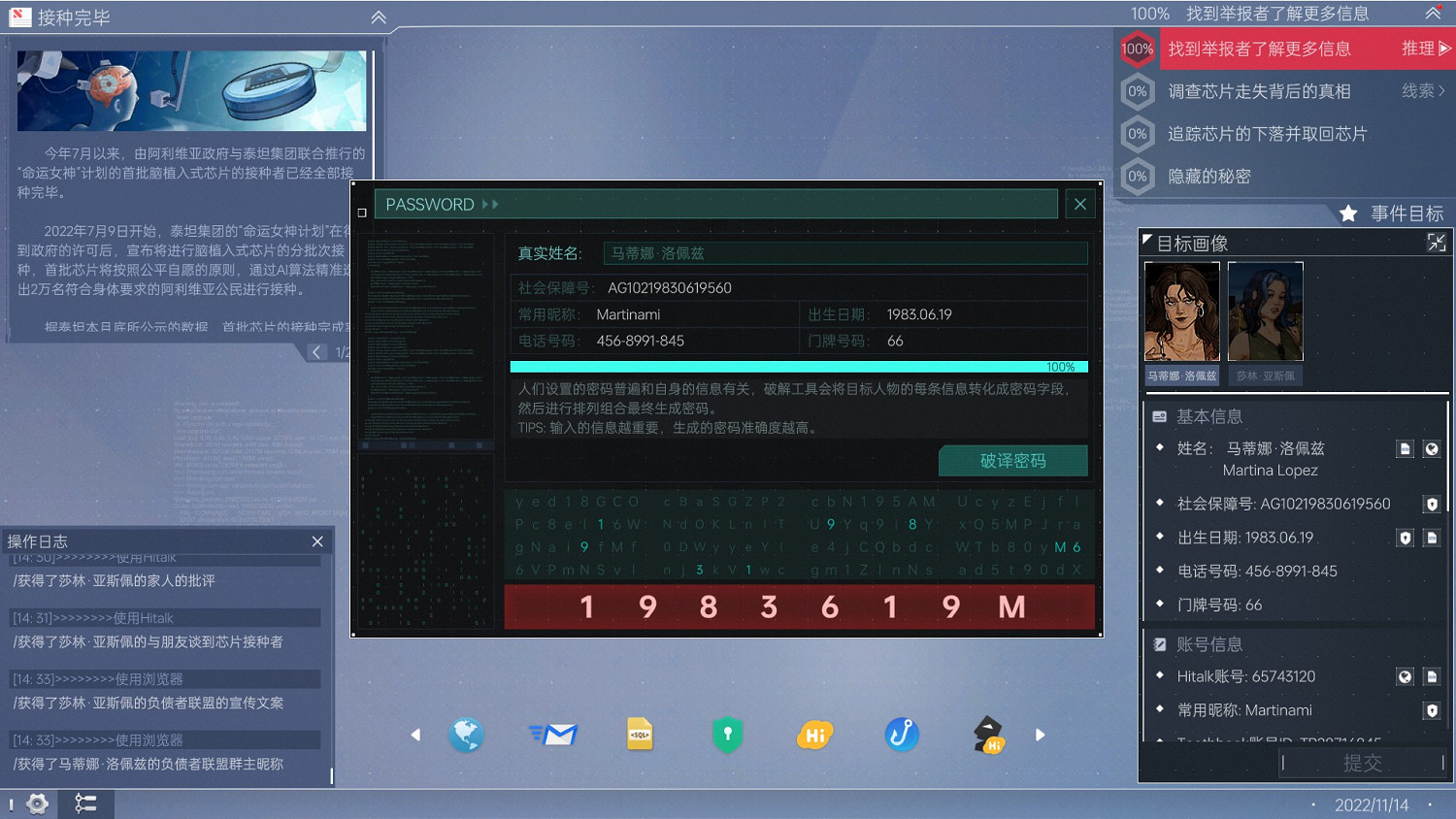Open the globe browser tool
Image resolution: width=1456 pixels, height=819 pixels.
pos(466,735)
